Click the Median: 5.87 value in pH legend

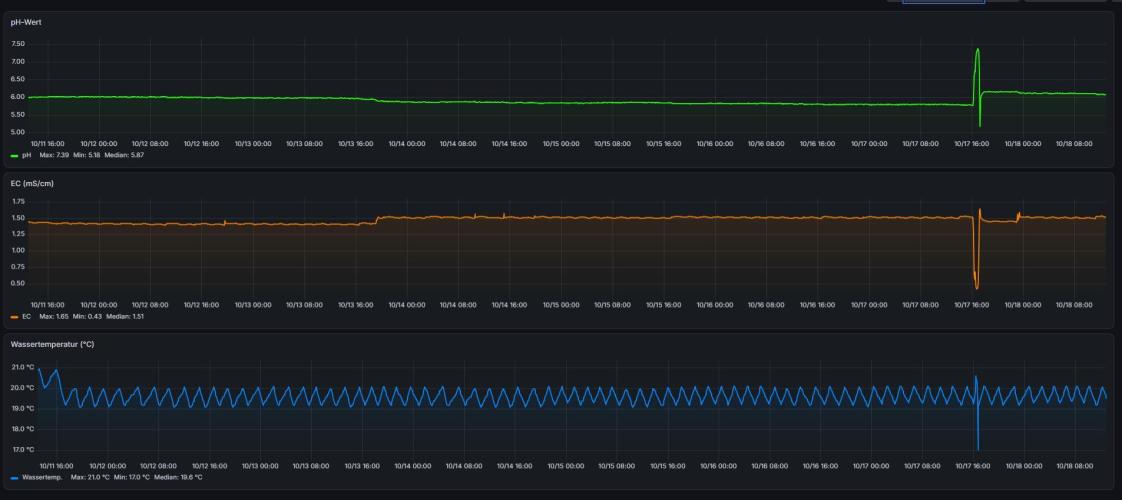tap(125, 155)
